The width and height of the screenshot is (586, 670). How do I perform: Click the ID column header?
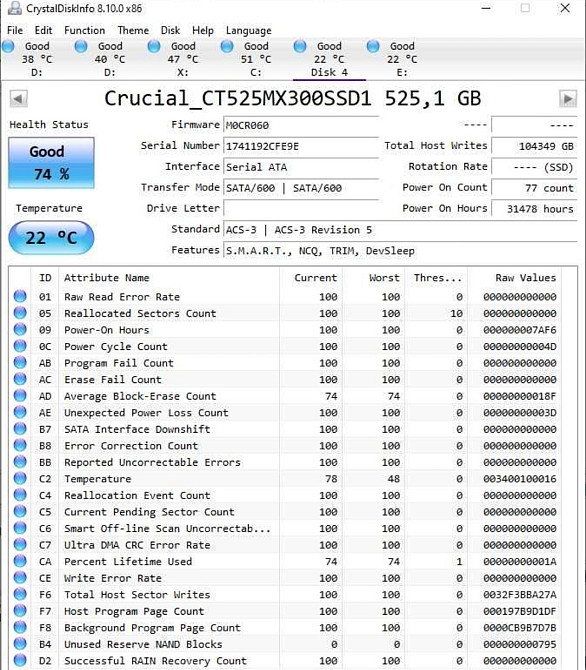(45, 278)
